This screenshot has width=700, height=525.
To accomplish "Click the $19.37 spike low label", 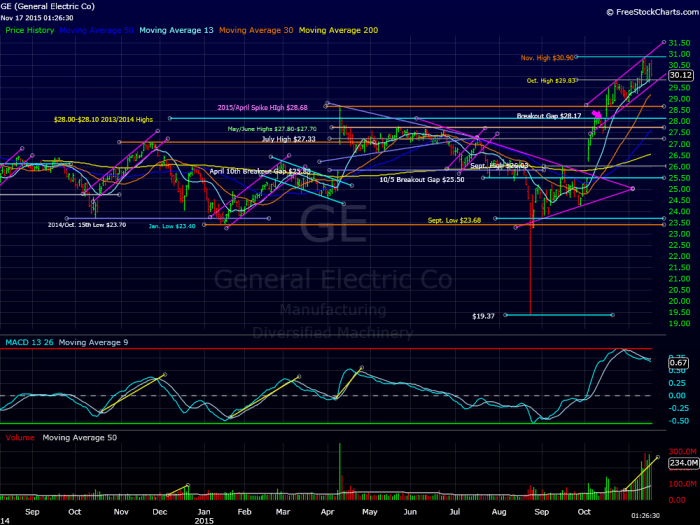I will pyautogui.click(x=483, y=316).
